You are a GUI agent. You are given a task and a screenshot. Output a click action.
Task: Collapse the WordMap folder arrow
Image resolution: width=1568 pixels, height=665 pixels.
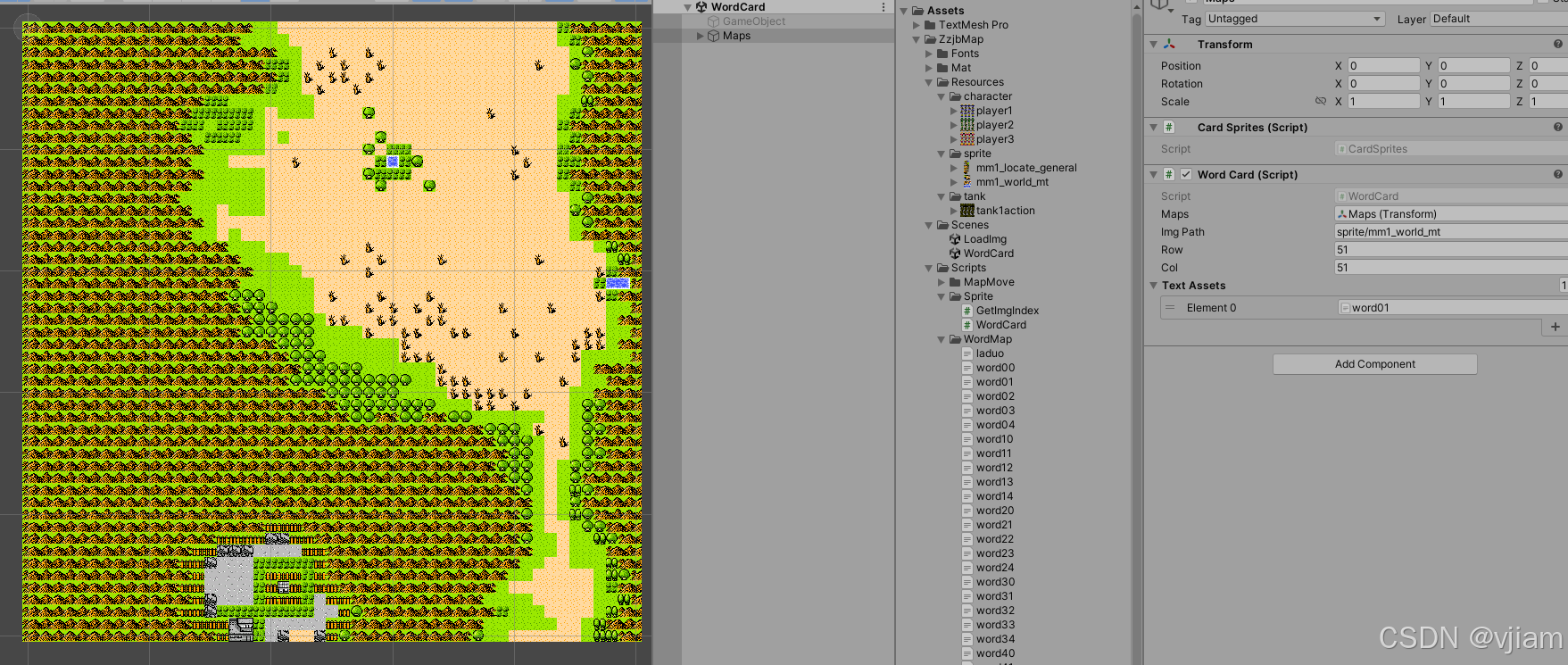(942, 339)
